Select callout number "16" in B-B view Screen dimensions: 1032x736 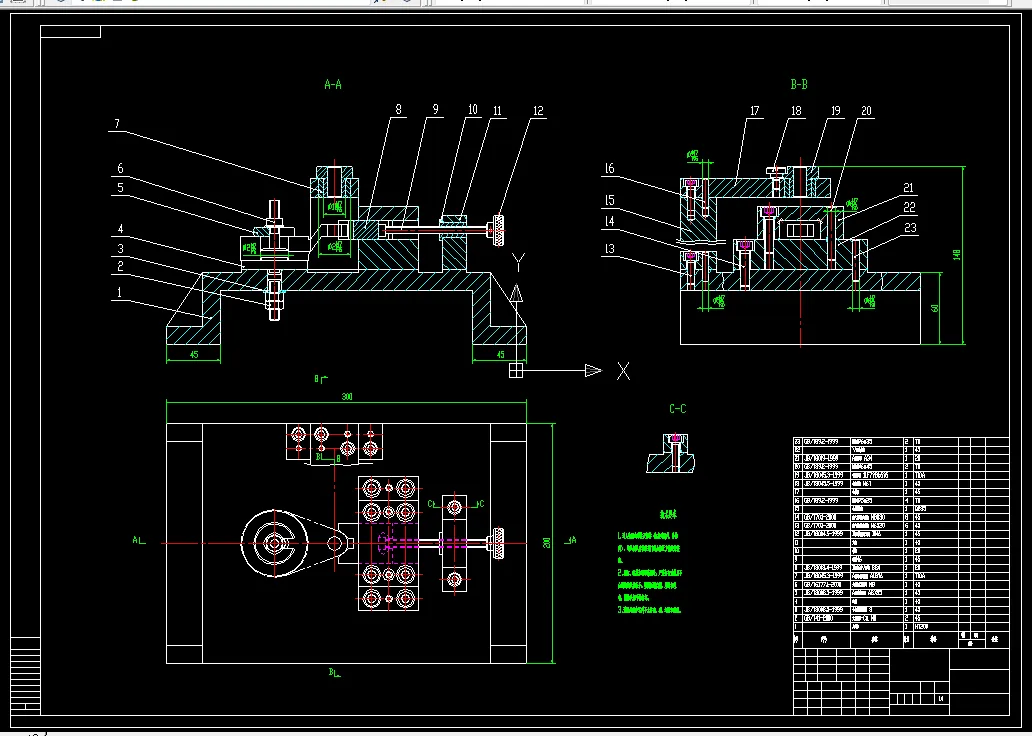coord(609,169)
